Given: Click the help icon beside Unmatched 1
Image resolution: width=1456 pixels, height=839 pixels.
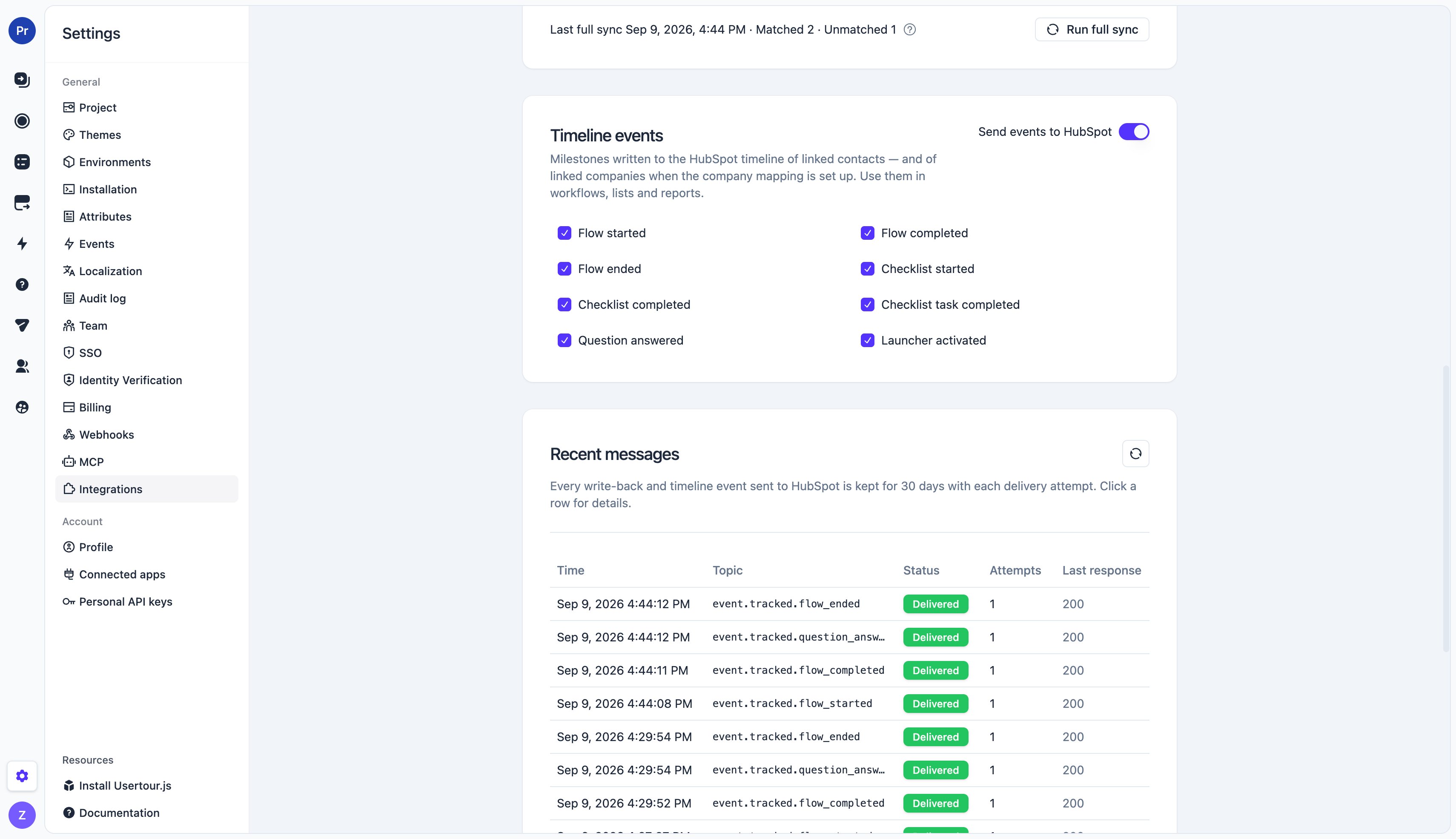Looking at the screenshot, I should click(x=909, y=29).
